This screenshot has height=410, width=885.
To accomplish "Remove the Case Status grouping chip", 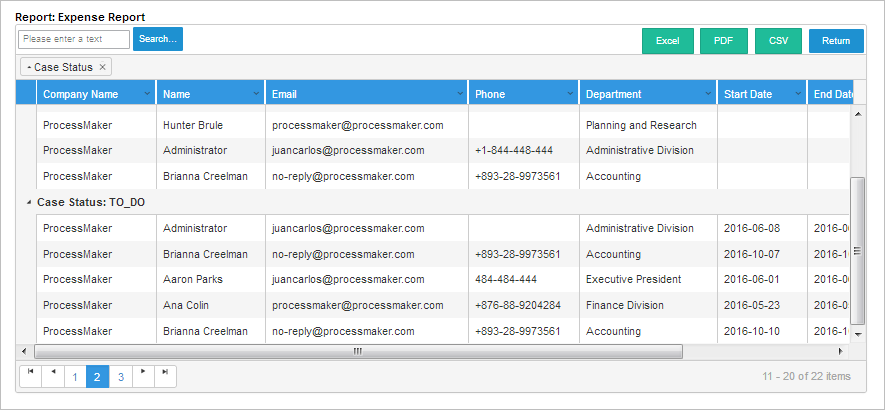I will (102, 67).
